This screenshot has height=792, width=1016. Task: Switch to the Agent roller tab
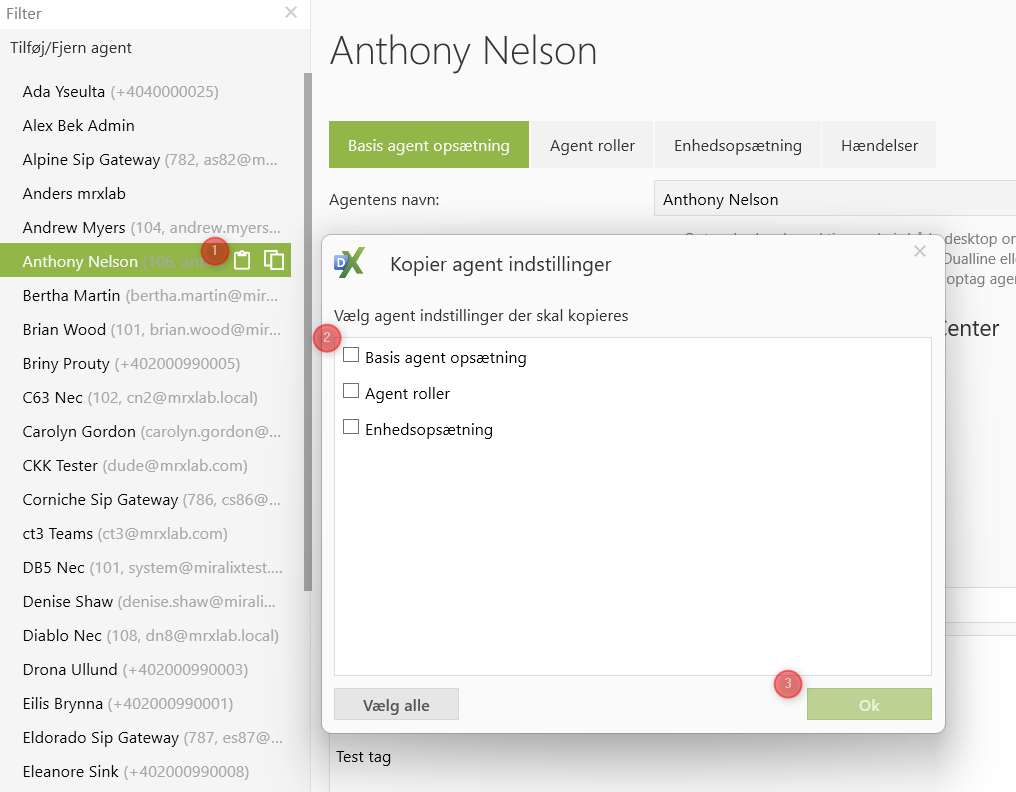[x=592, y=145]
